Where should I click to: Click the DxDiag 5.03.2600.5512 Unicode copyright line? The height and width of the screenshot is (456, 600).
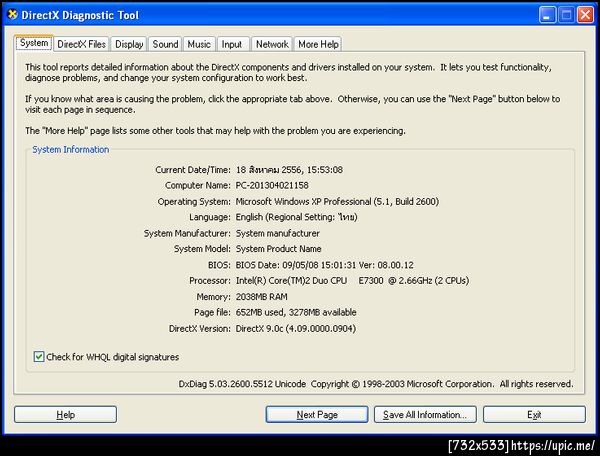tap(376, 384)
